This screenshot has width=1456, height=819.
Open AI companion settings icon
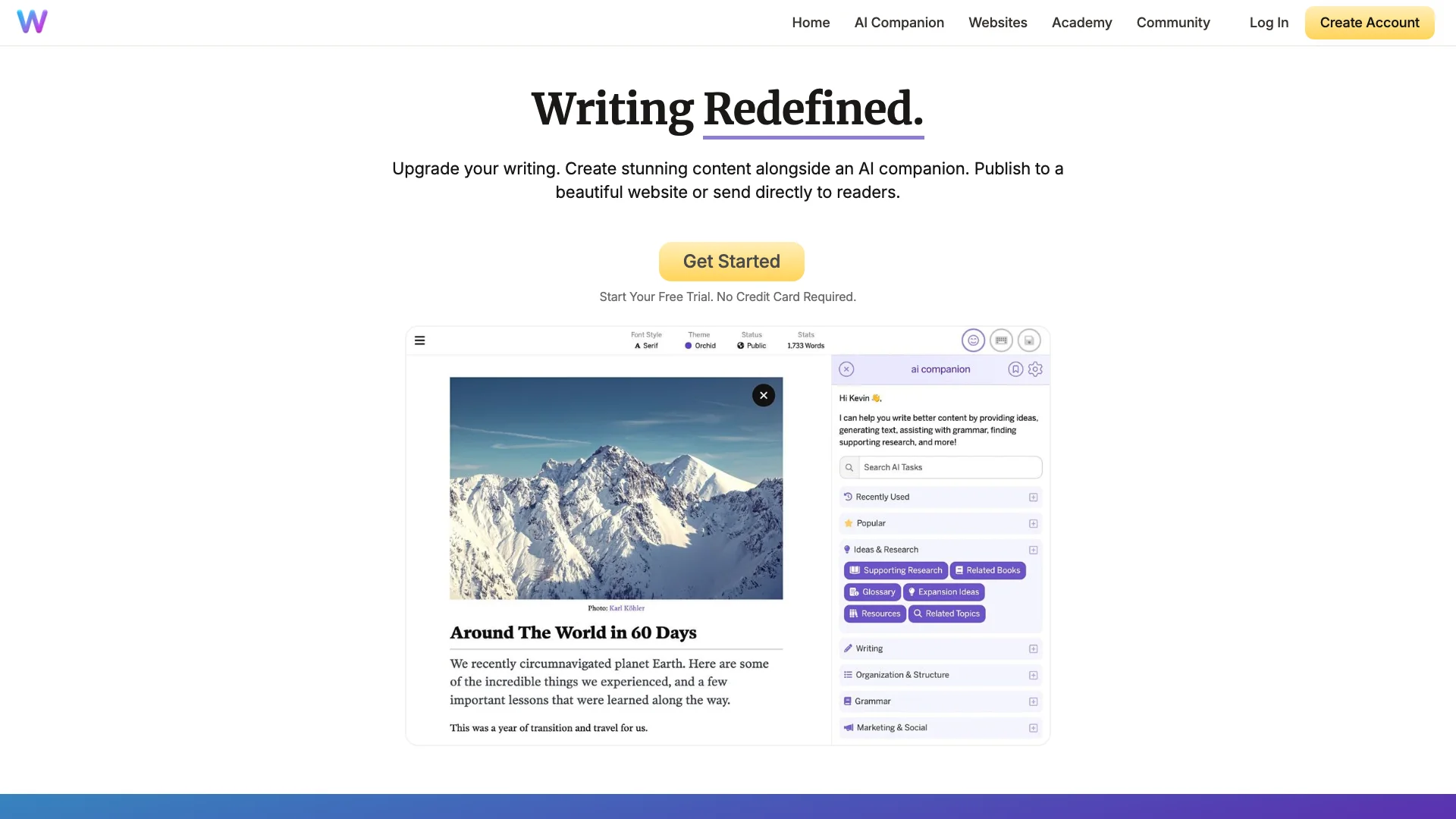(x=1036, y=369)
